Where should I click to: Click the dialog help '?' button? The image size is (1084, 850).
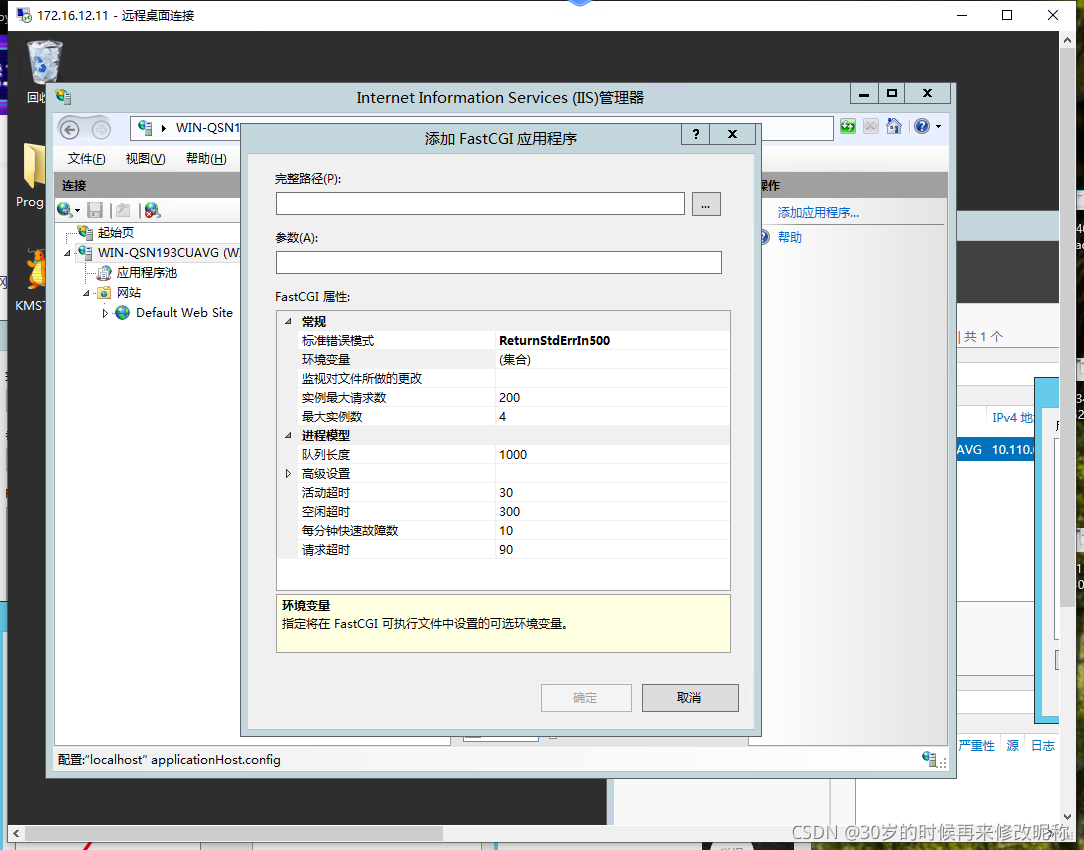tap(696, 134)
